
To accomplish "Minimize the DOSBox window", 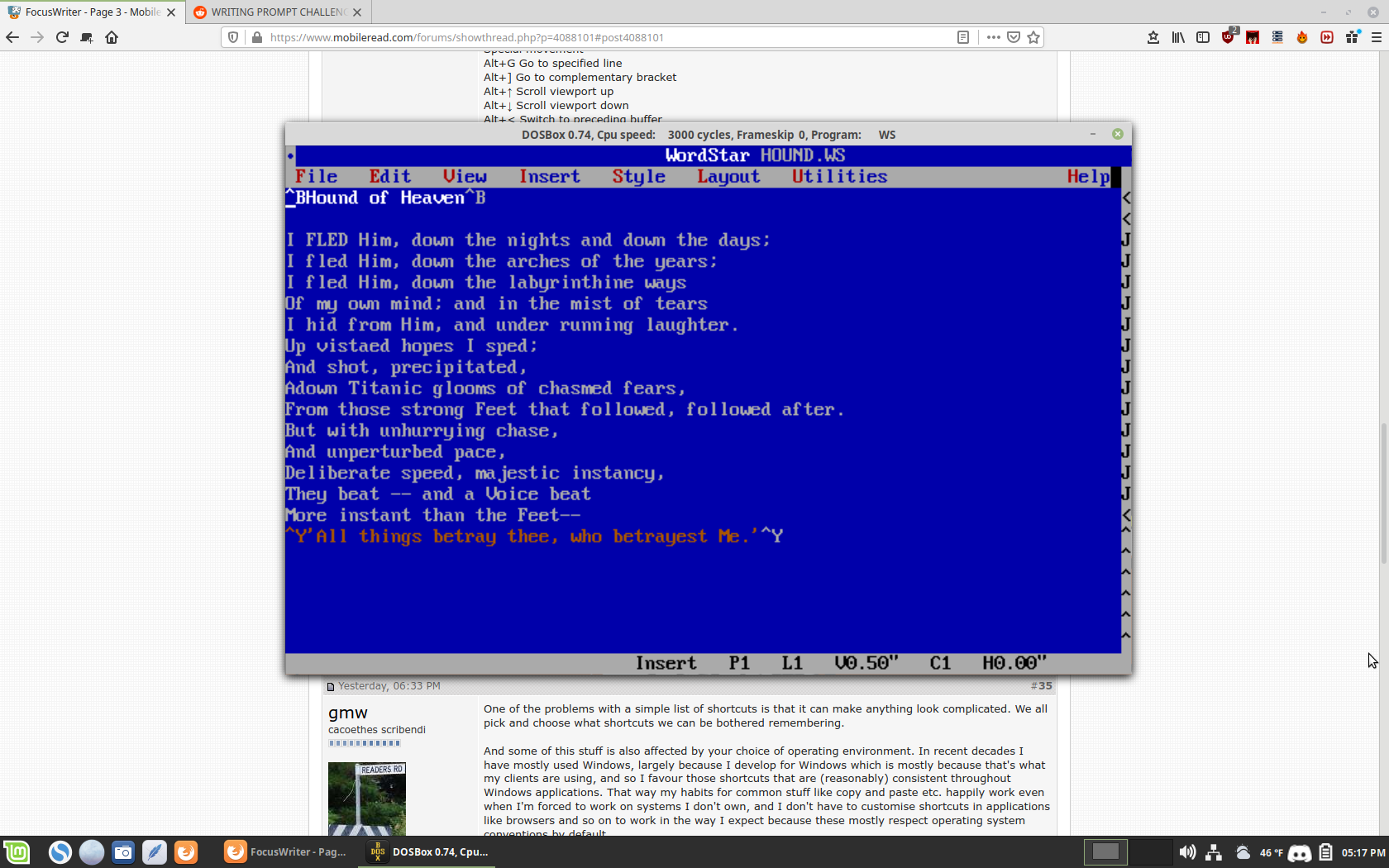I will tap(1093, 134).
